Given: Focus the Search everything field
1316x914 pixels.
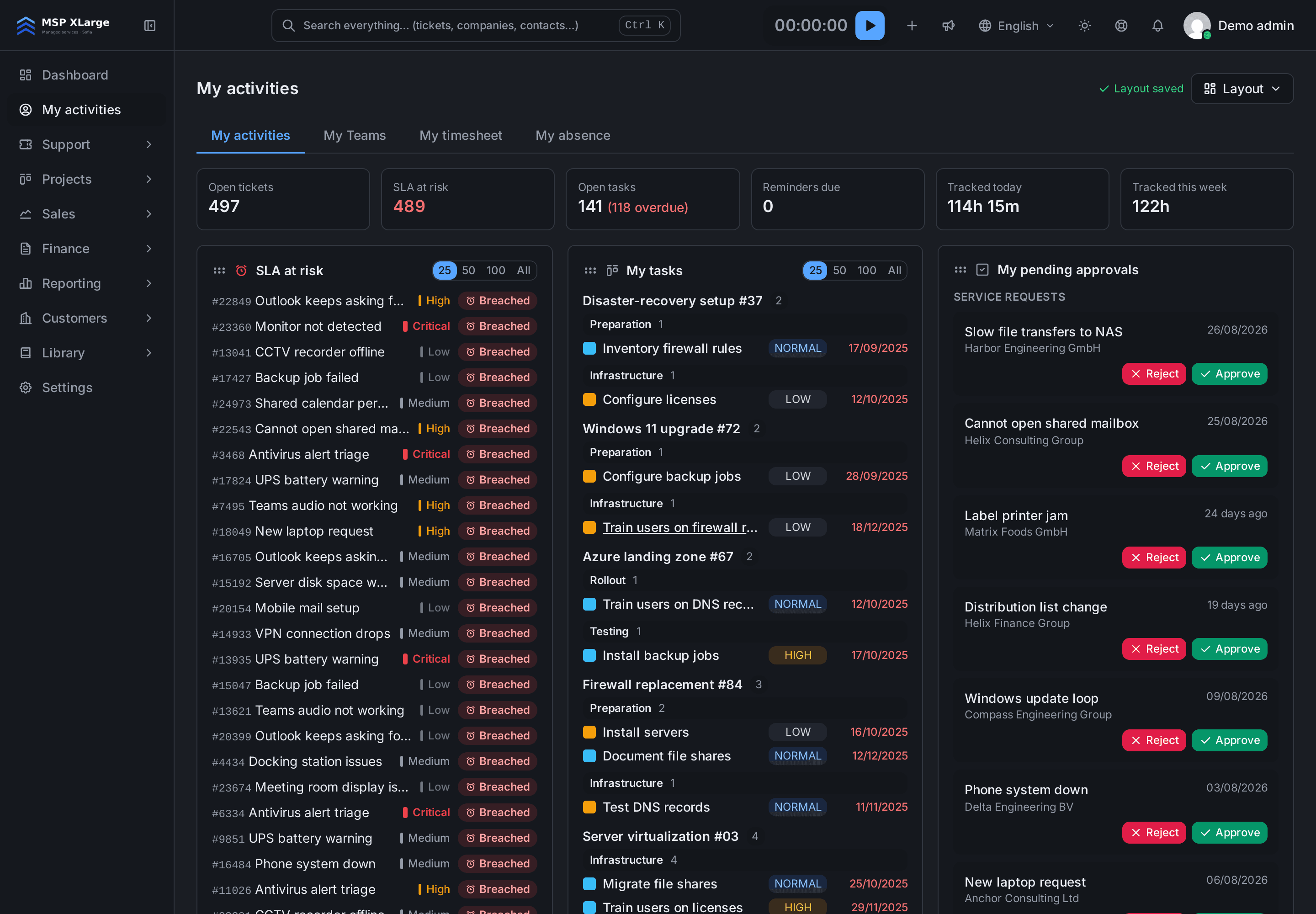Looking at the screenshot, I should pos(475,26).
